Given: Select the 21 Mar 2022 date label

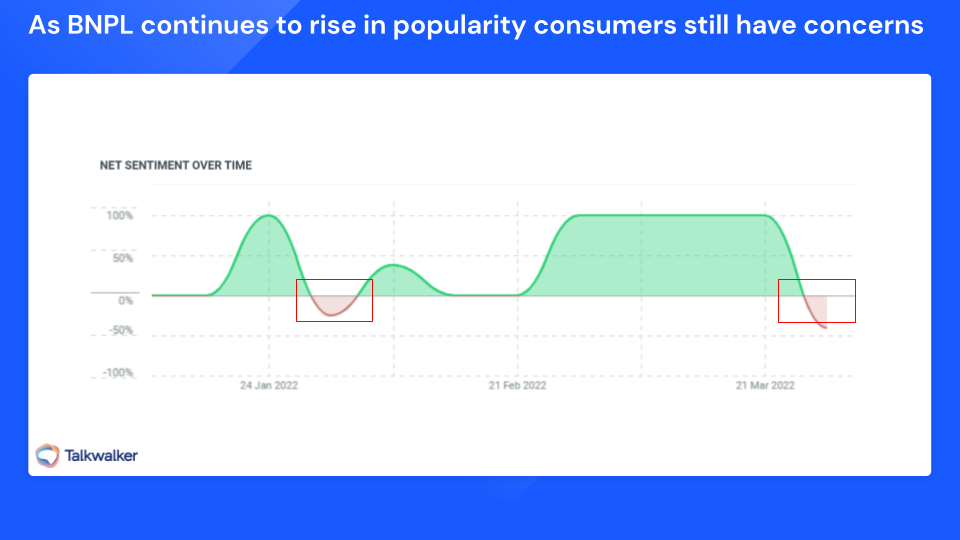Looking at the screenshot, I should click(765, 385).
